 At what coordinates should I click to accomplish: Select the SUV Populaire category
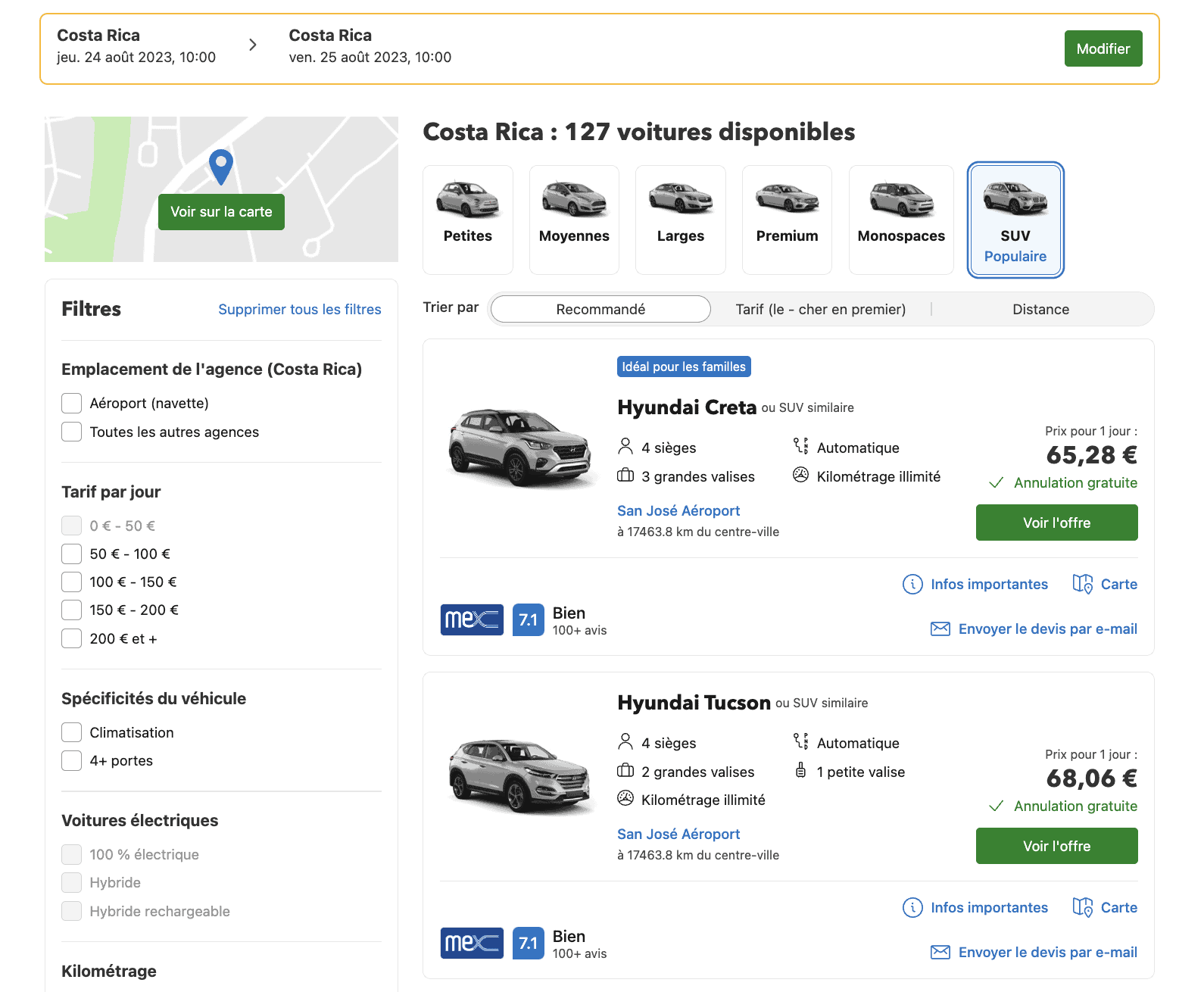[x=1015, y=220]
